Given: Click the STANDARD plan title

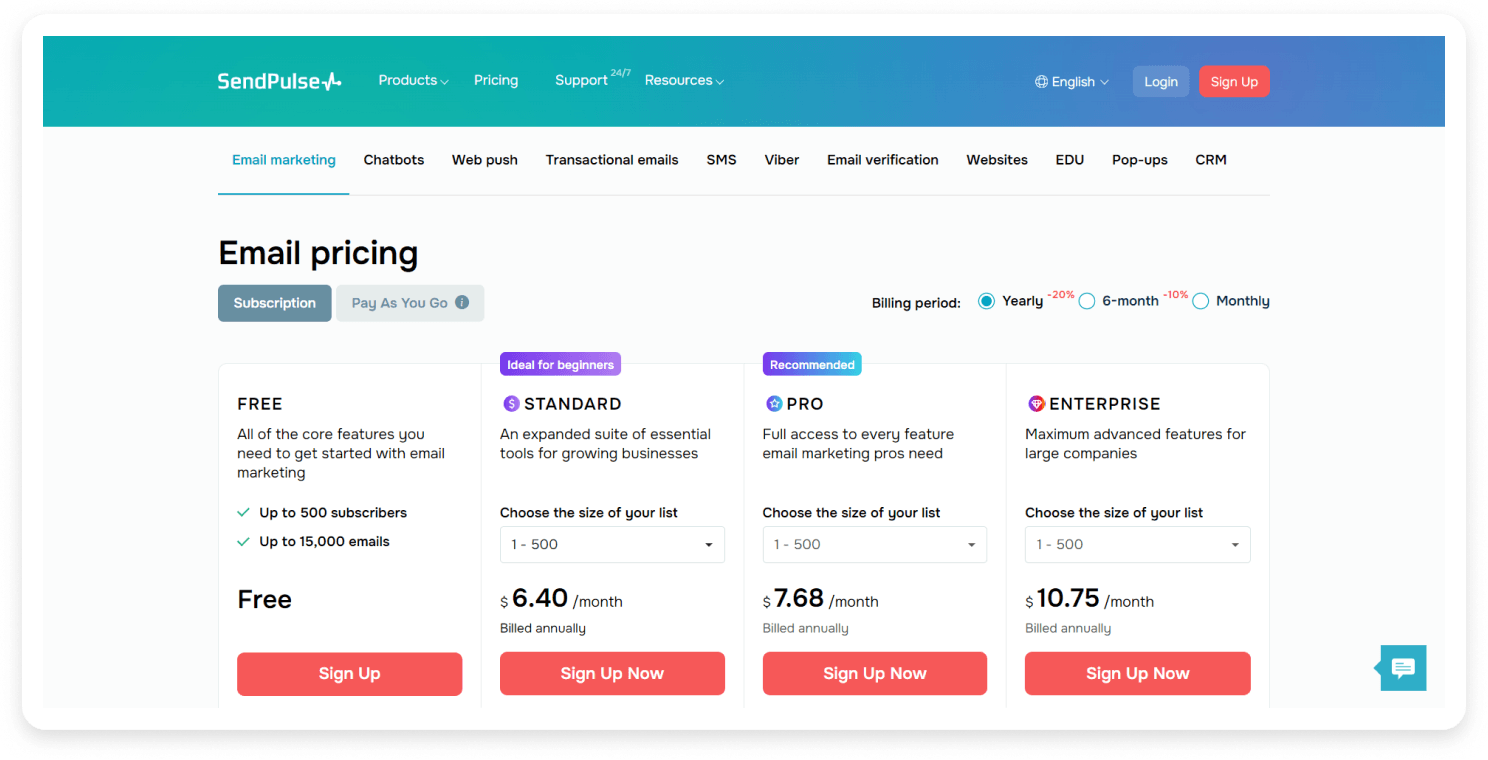Looking at the screenshot, I should [x=573, y=404].
